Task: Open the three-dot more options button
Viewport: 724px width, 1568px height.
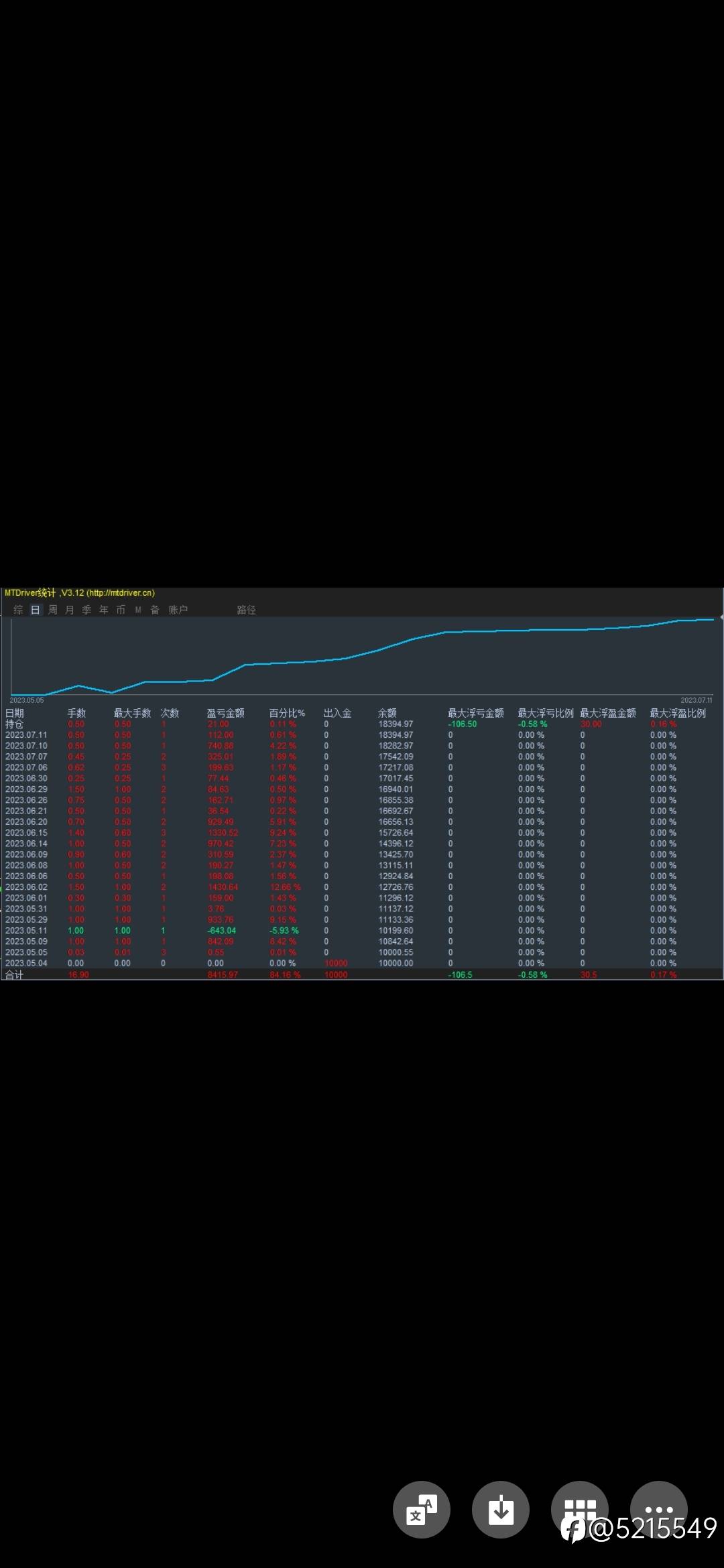Action: point(658,1509)
